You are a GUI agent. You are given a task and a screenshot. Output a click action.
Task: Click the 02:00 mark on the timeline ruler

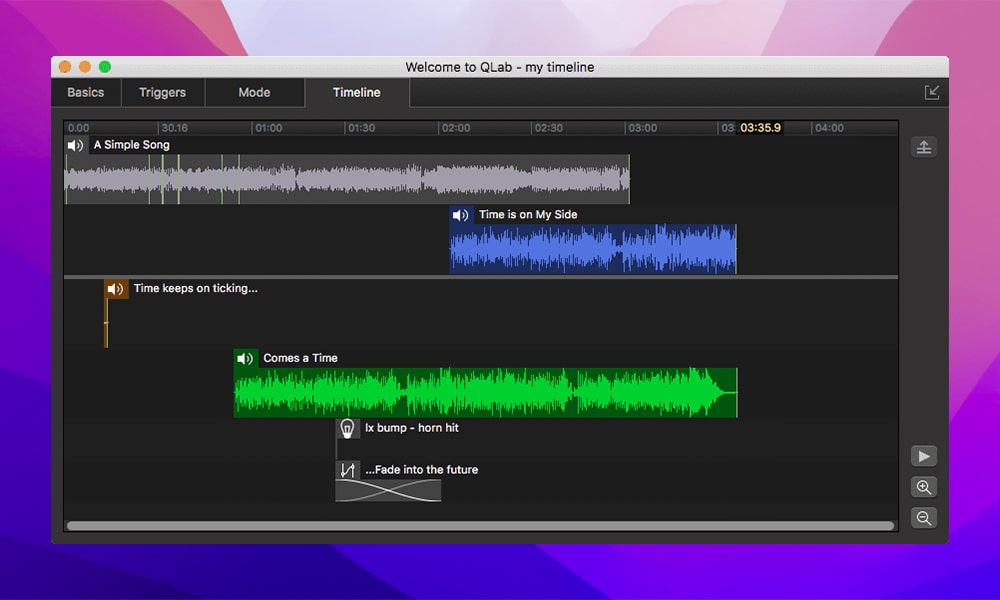455,128
